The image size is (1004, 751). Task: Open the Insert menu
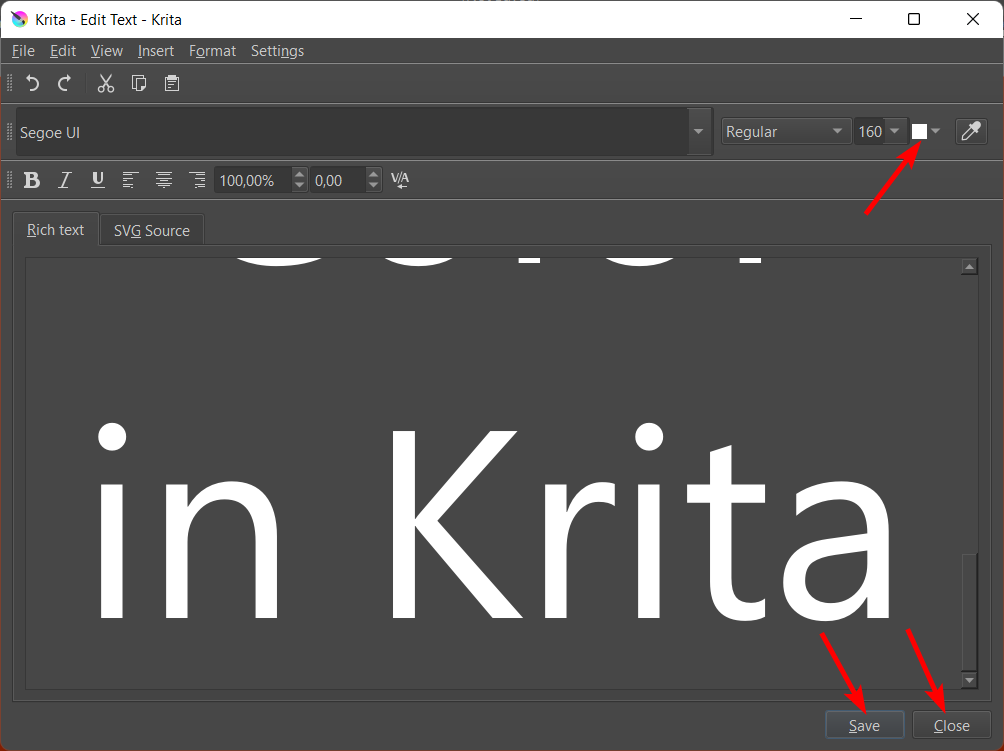coord(156,51)
